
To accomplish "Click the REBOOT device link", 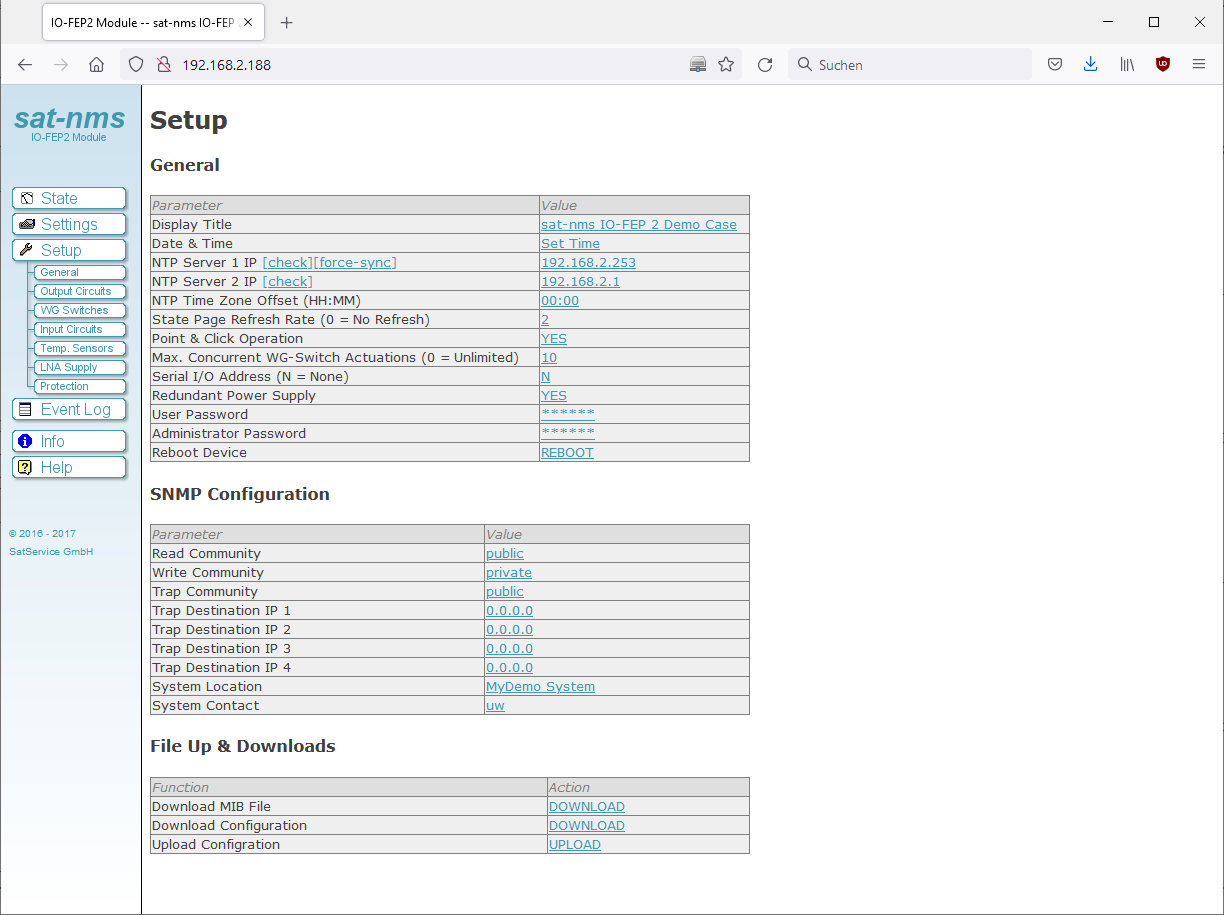I will (x=567, y=453).
